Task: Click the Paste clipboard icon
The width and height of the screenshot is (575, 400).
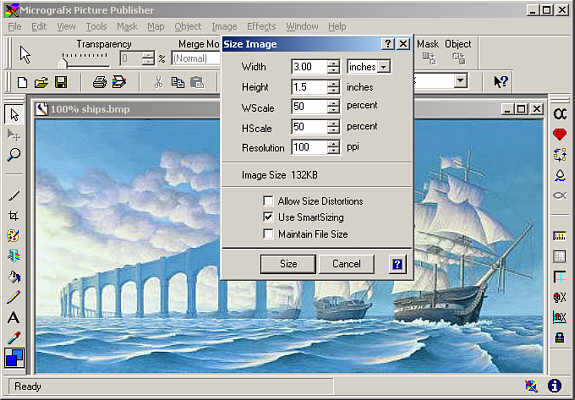Action: 197,82
